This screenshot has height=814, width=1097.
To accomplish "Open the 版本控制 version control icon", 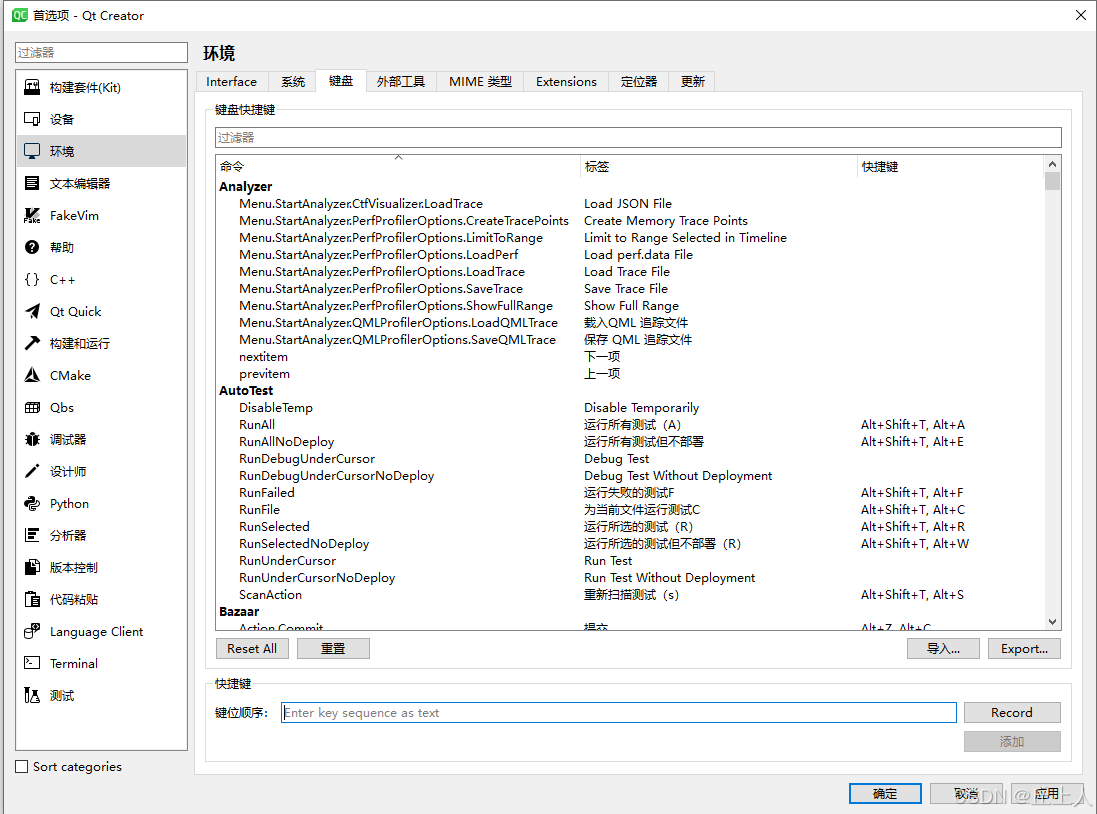I will pos(32,567).
